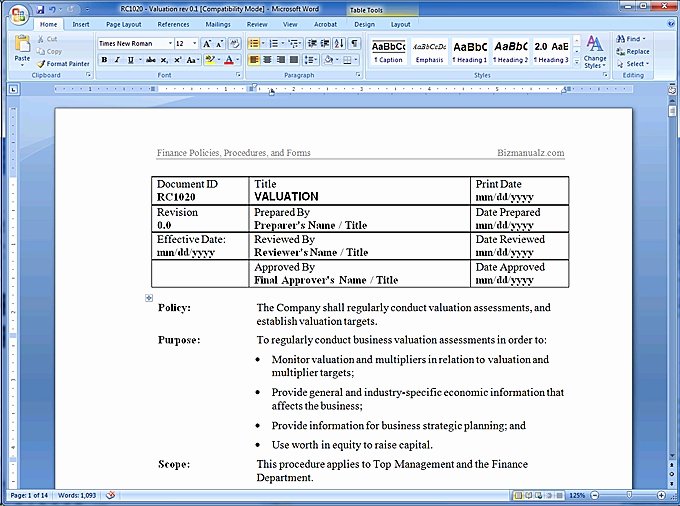Open multilevel list options
This screenshot has height=506, width=680.
[295, 43]
